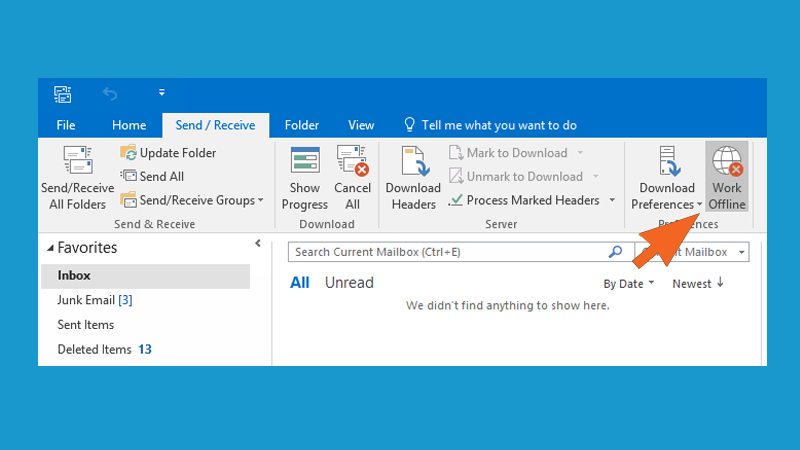Open the File tab
The width and height of the screenshot is (800, 450).
coord(66,125)
